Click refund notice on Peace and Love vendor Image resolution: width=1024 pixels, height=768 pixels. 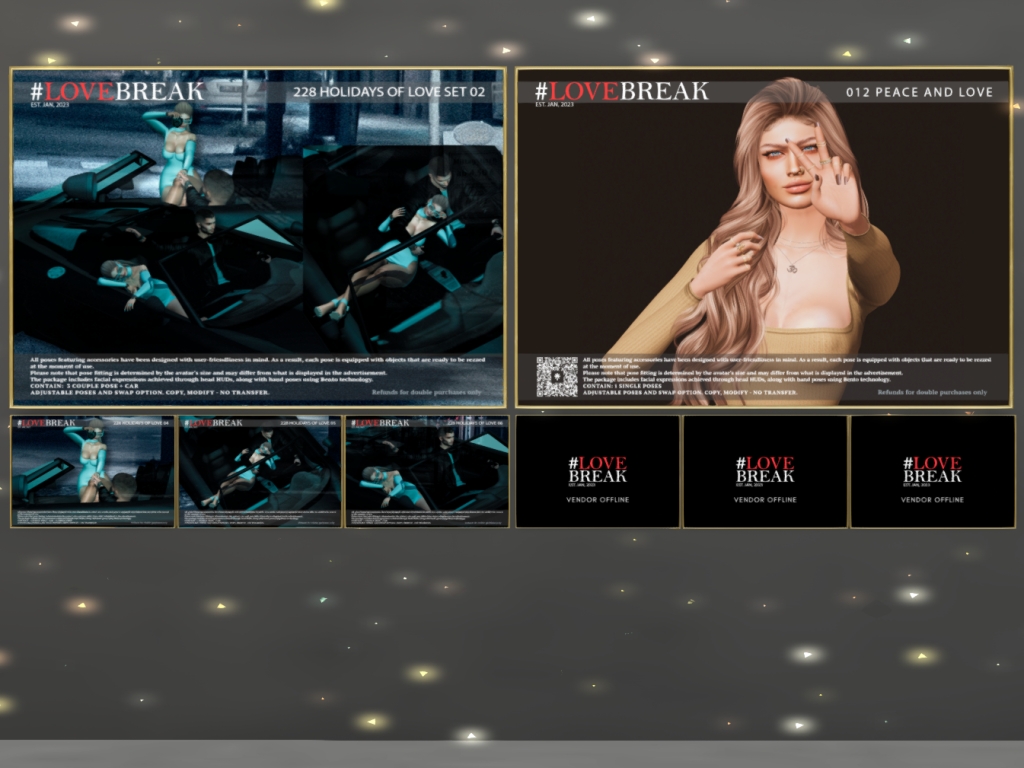coord(932,393)
